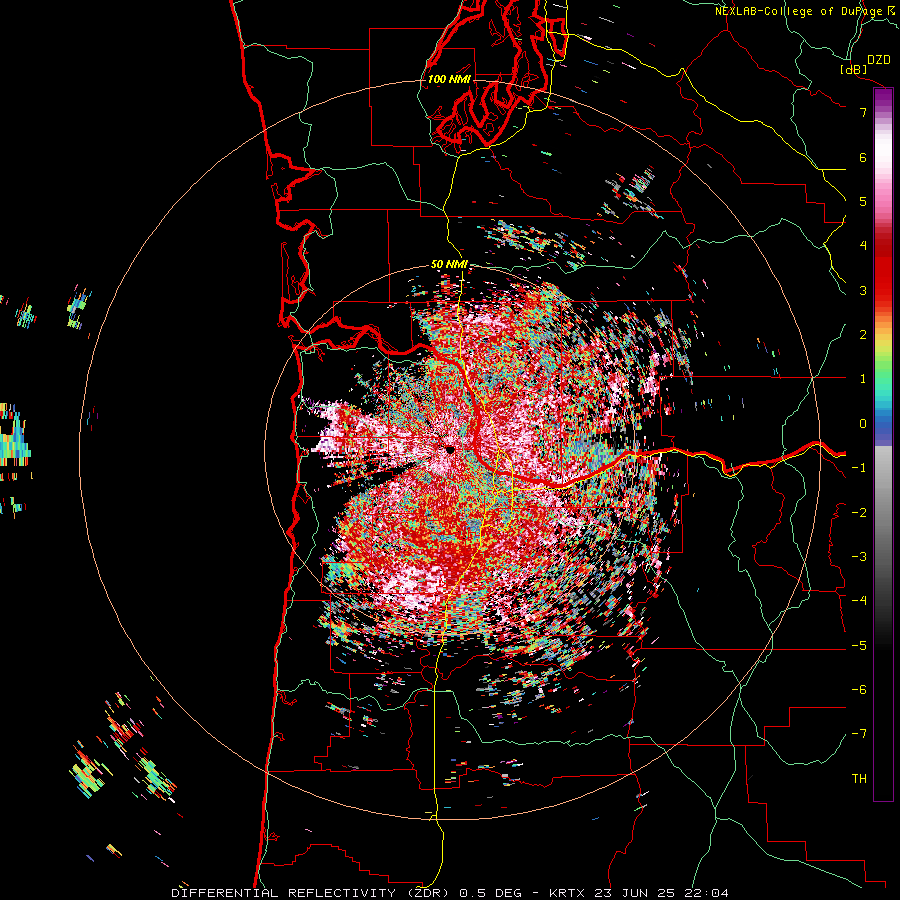900x900 pixels.
Task: Click the 3 value on the scale
Action: tap(863, 290)
